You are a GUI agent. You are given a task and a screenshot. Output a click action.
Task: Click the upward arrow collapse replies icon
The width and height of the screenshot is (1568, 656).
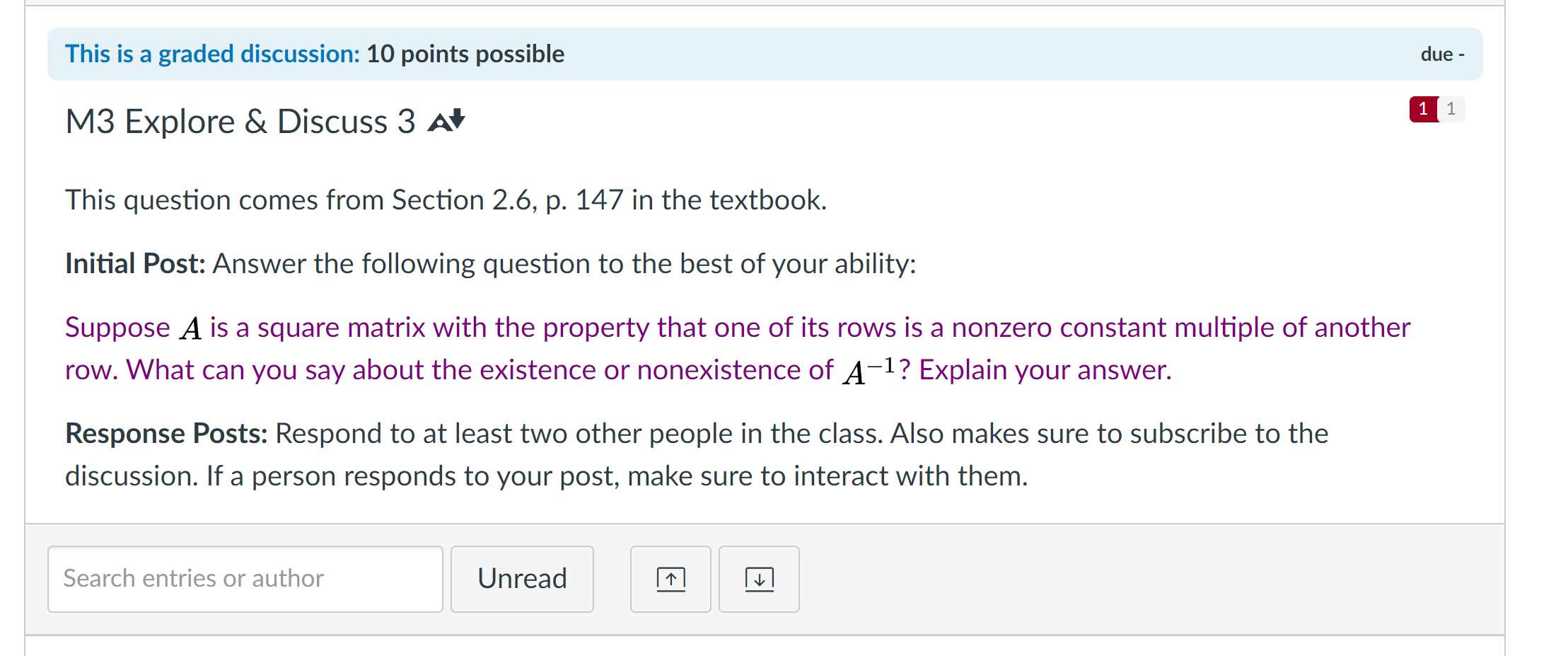670,579
